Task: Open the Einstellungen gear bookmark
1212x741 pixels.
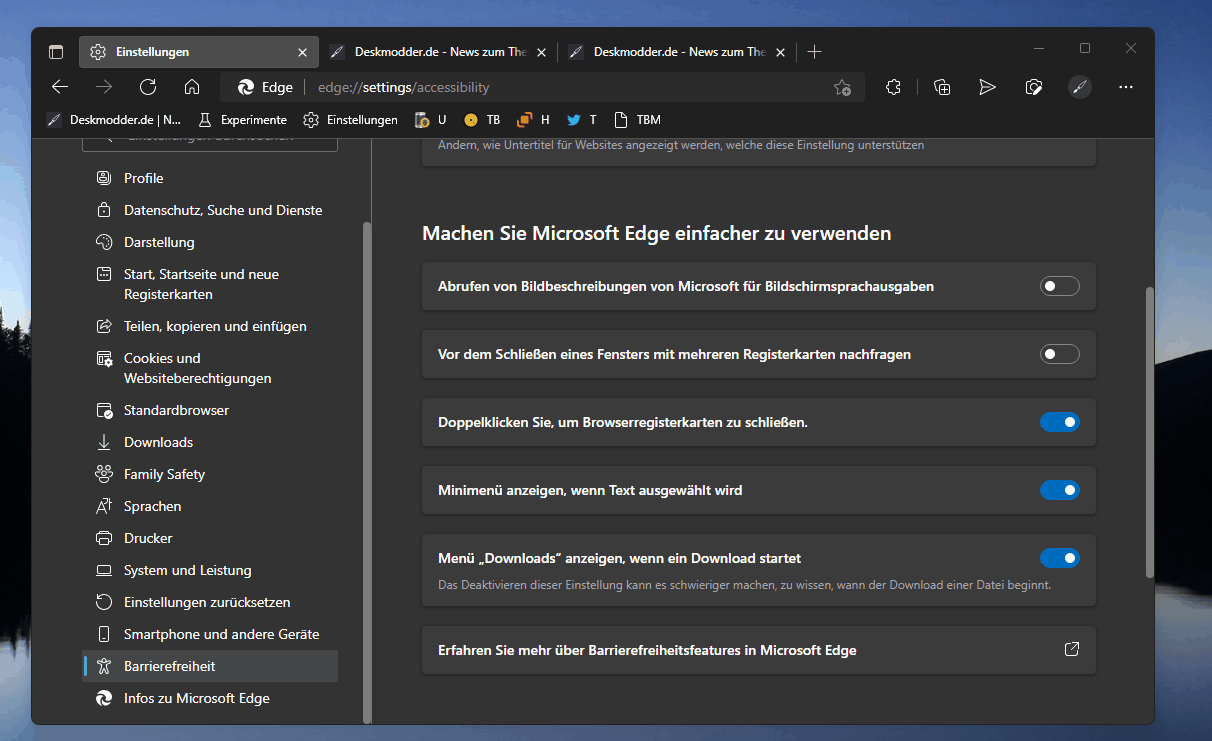Action: point(350,120)
